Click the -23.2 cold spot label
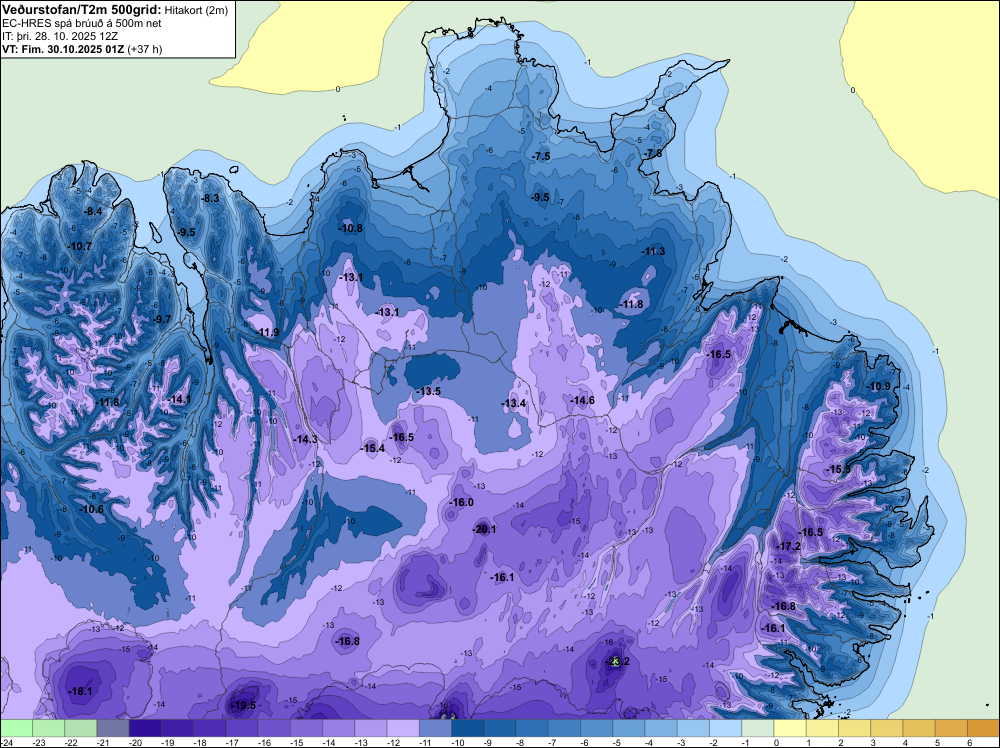Viewport: 1000px width, 748px height. tap(617, 662)
